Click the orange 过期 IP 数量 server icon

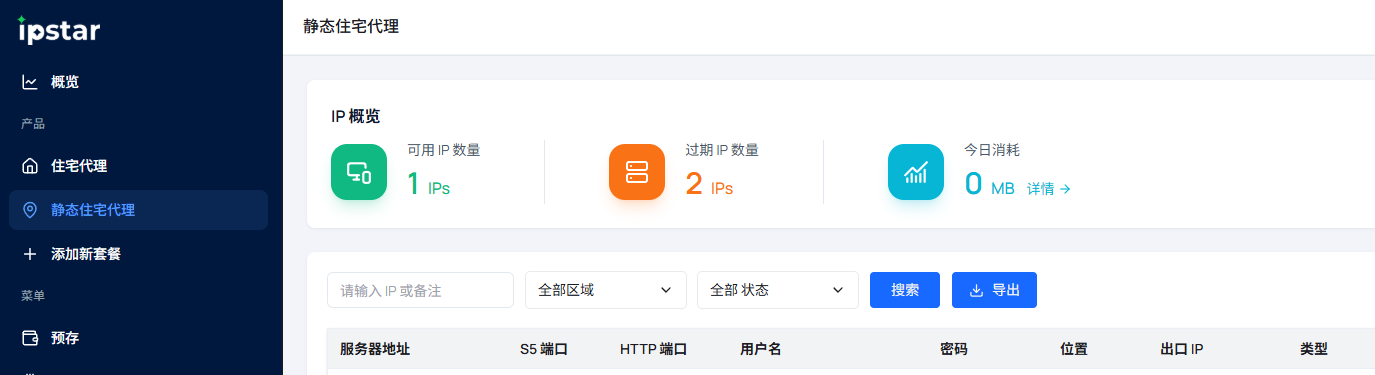(637, 172)
